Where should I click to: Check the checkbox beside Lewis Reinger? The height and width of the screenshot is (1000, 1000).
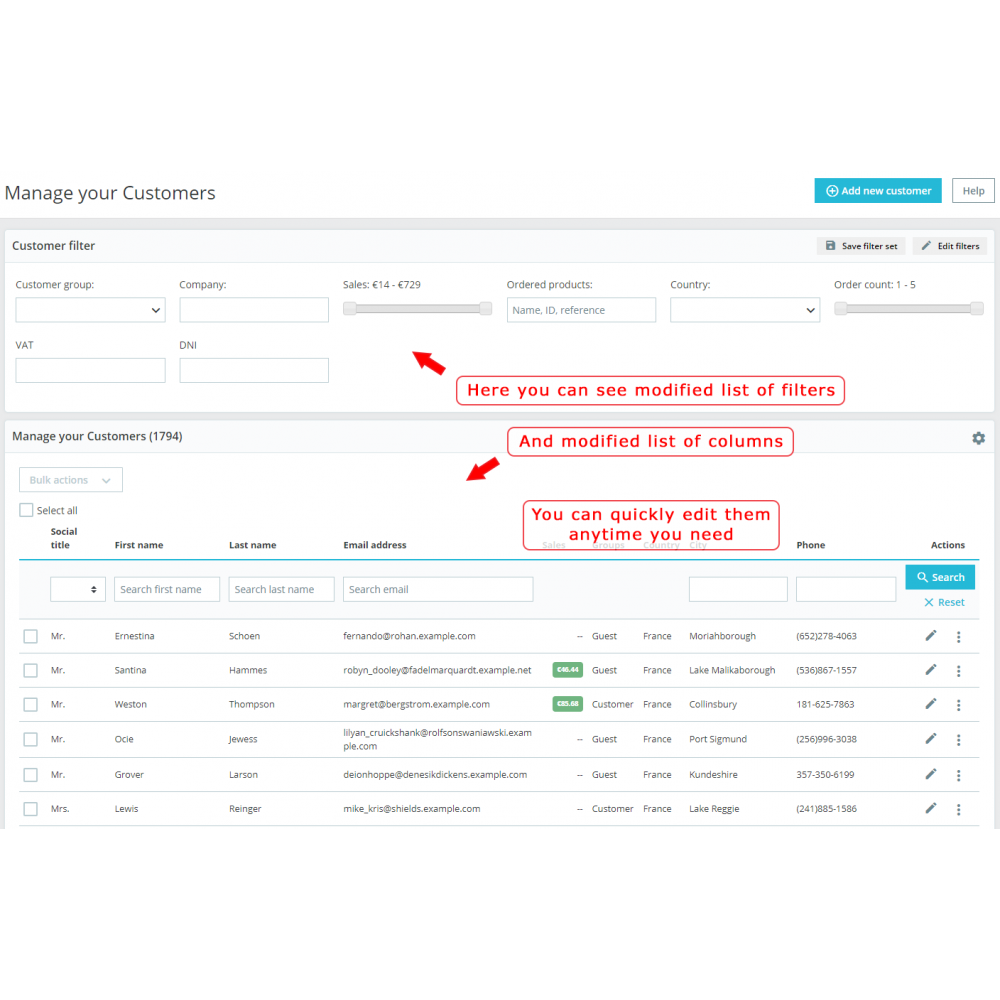coord(29,808)
